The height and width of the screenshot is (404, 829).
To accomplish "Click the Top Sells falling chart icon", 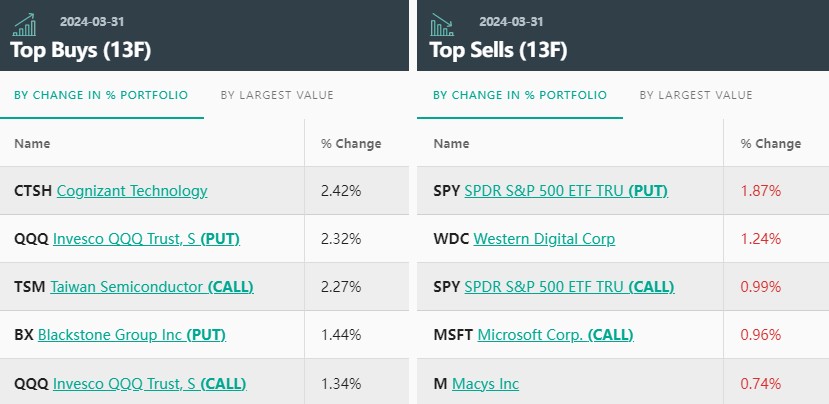I will point(441,24).
